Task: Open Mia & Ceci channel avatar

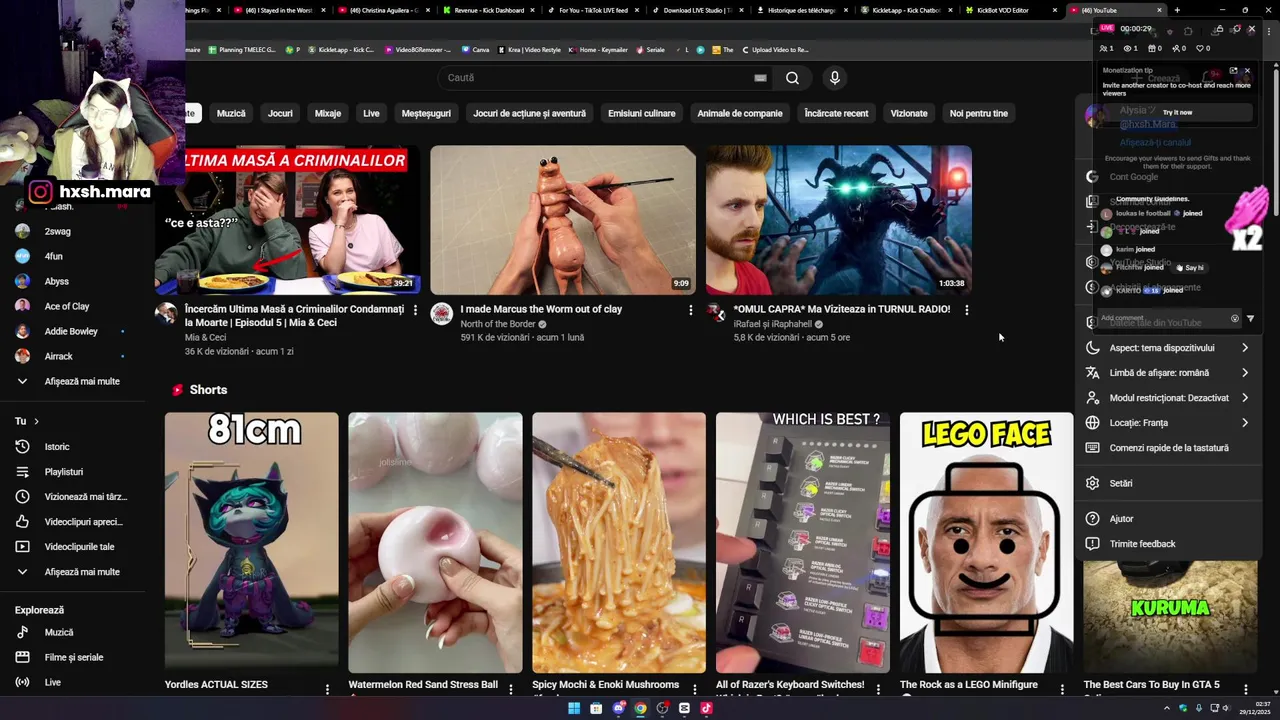Action: [x=166, y=314]
